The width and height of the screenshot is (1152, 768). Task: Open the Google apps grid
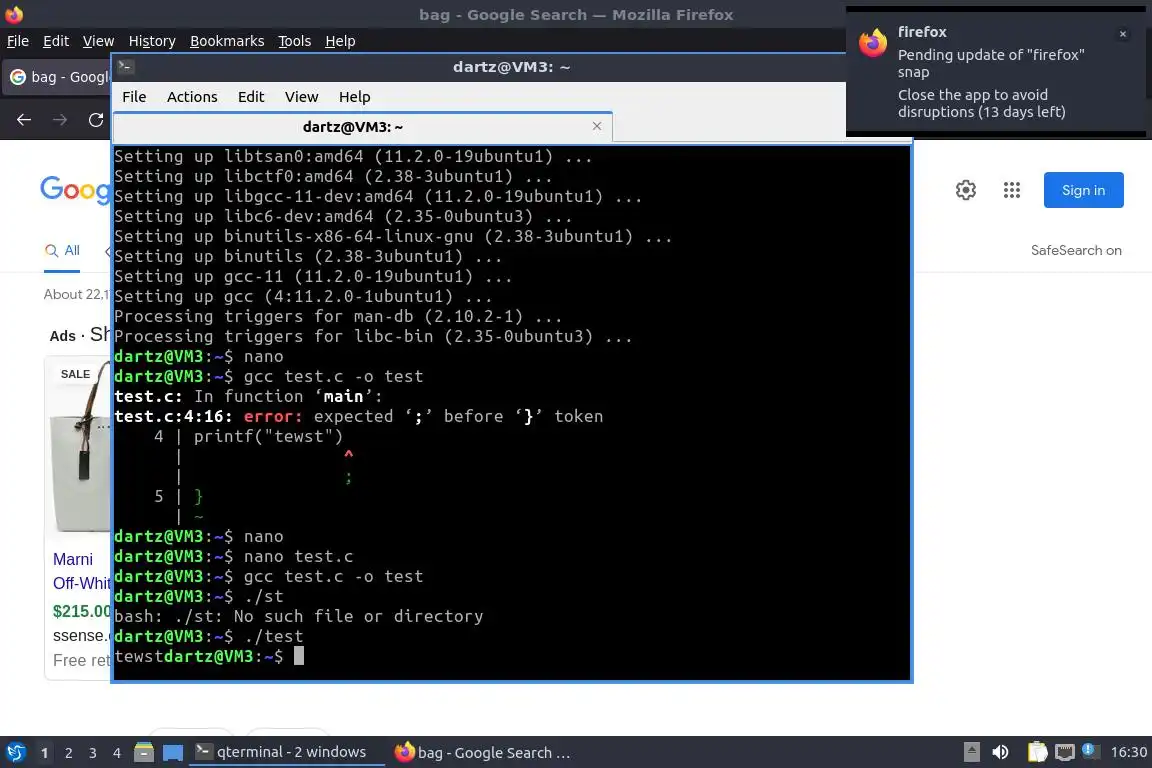click(1012, 190)
